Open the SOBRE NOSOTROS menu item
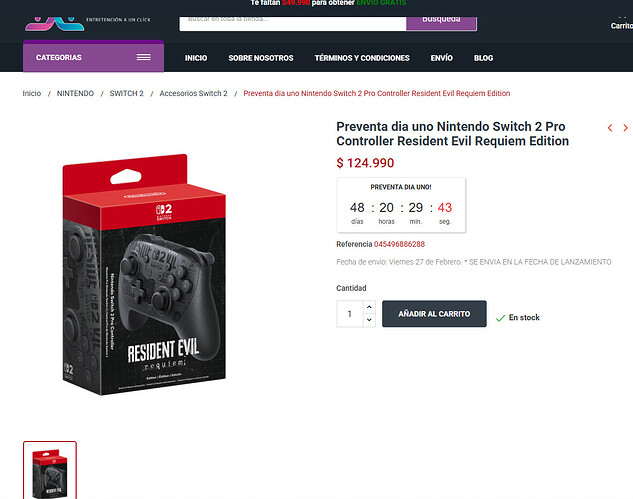Screen dimensions: 633x499 [x=261, y=58]
